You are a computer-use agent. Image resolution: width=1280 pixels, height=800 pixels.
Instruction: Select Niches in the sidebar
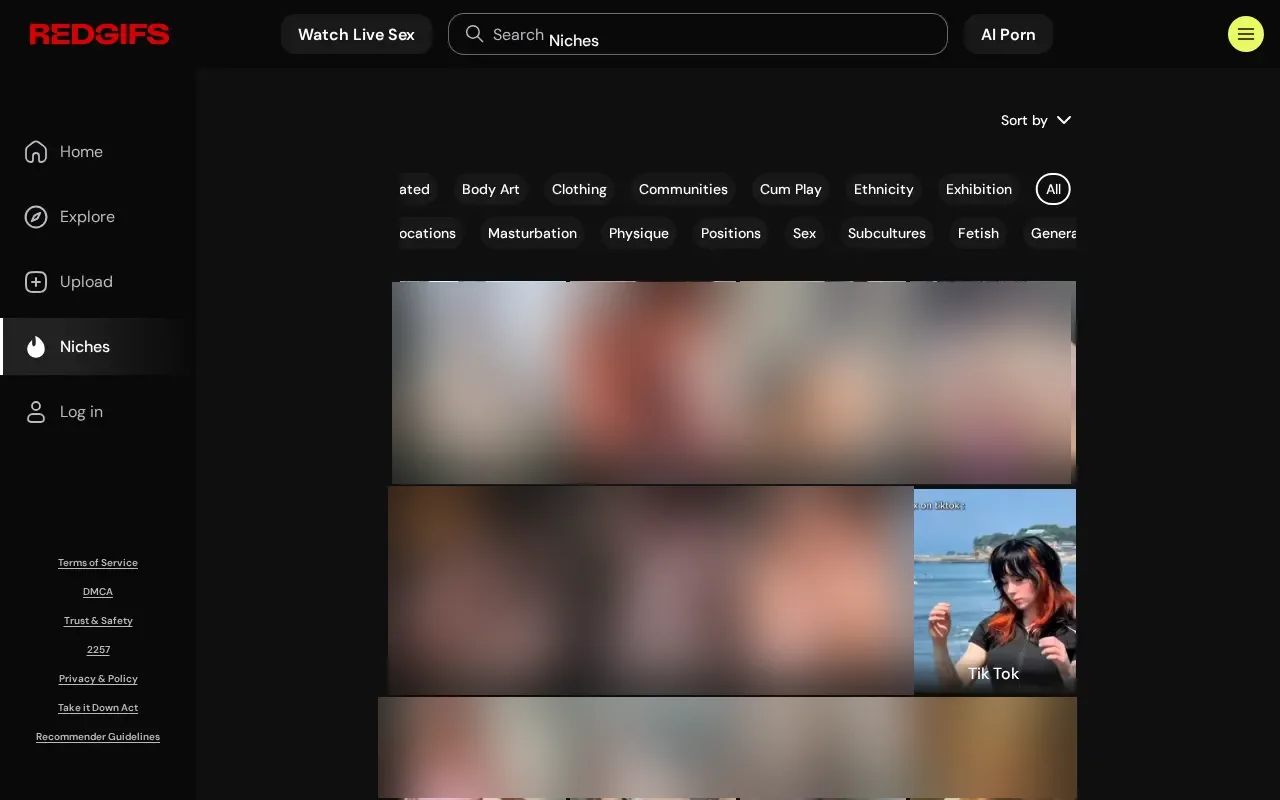tap(98, 347)
